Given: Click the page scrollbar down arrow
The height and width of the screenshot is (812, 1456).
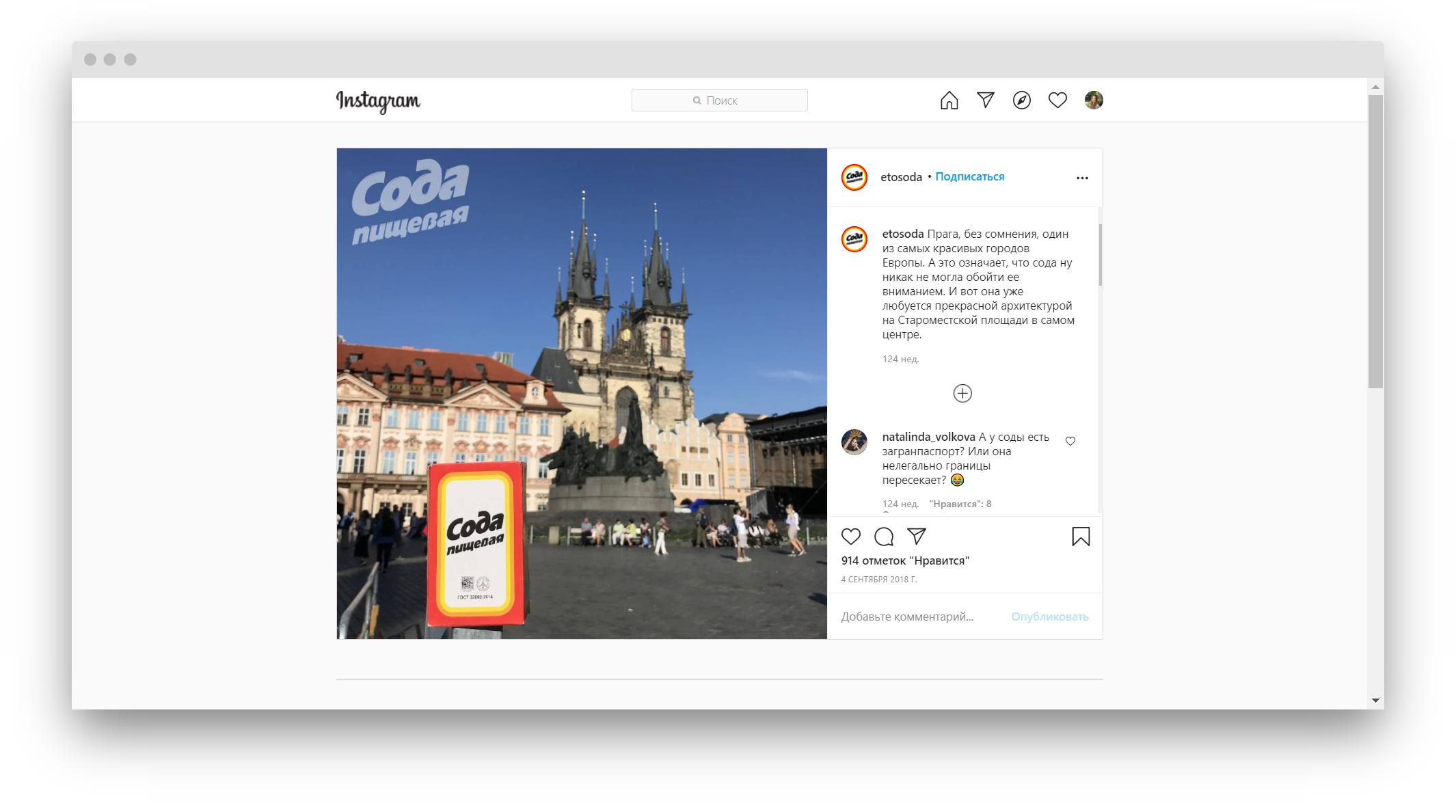Looking at the screenshot, I should click(x=1375, y=701).
